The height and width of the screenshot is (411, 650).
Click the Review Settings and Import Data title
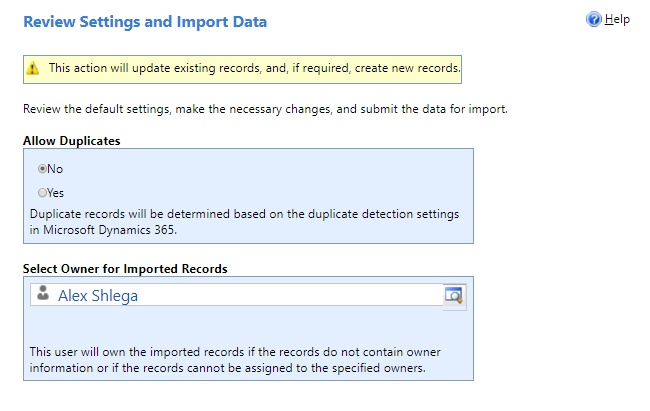pyautogui.click(x=145, y=22)
